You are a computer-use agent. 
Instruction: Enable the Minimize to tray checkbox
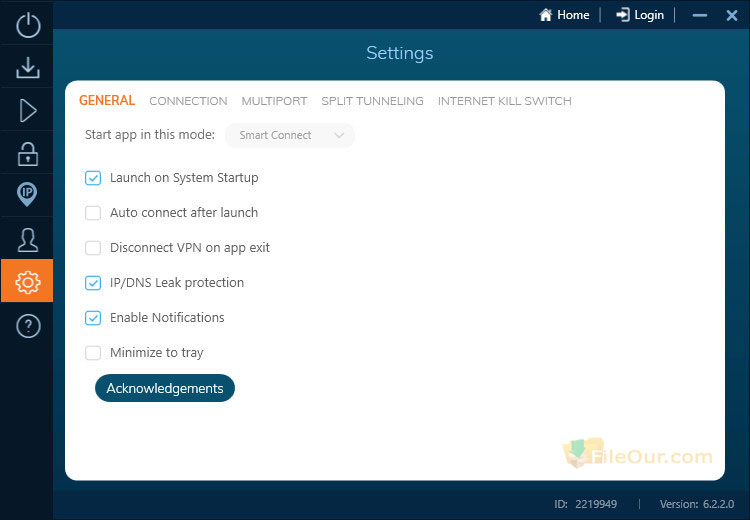(93, 353)
